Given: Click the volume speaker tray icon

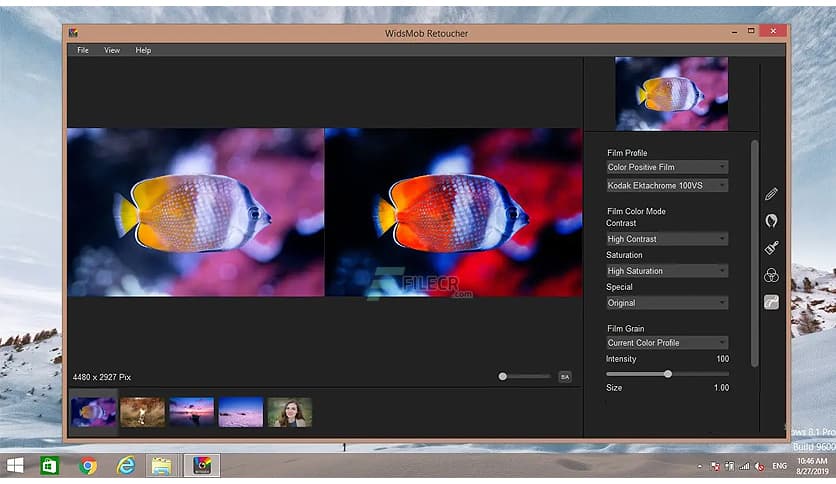Looking at the screenshot, I should (760, 466).
